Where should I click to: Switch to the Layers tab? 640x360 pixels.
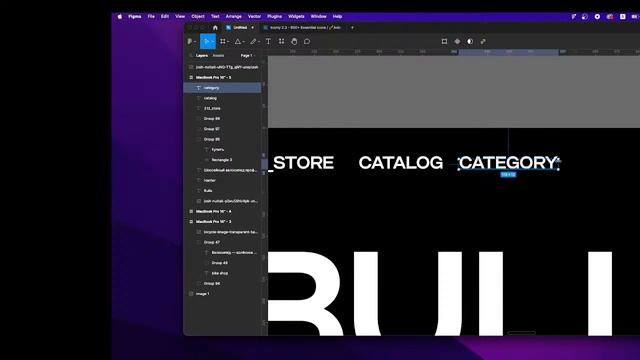click(x=202, y=55)
